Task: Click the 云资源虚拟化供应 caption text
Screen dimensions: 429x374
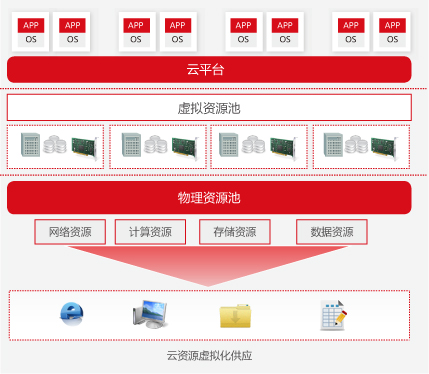Action: (209, 356)
